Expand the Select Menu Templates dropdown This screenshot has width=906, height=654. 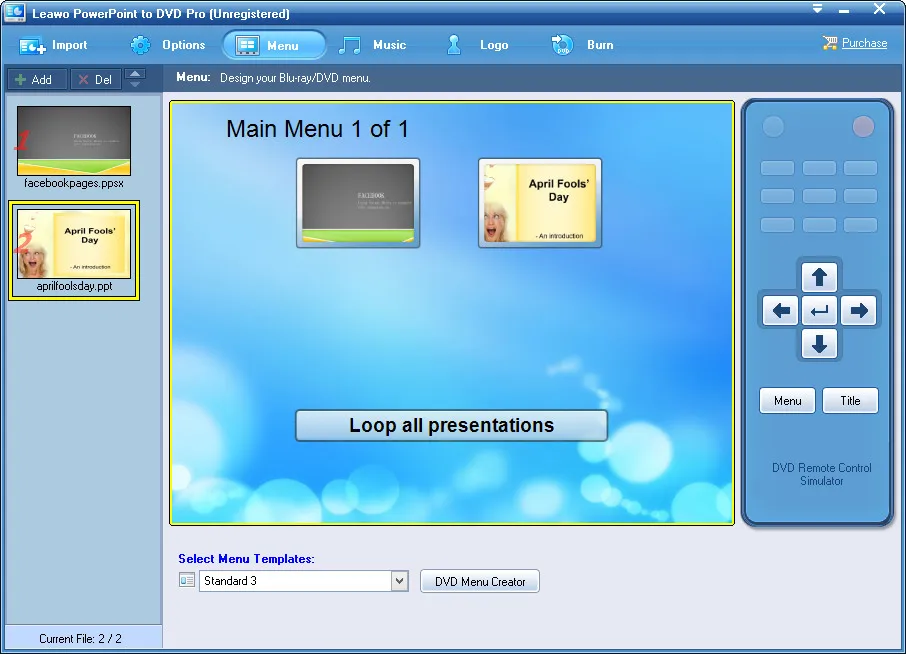399,581
